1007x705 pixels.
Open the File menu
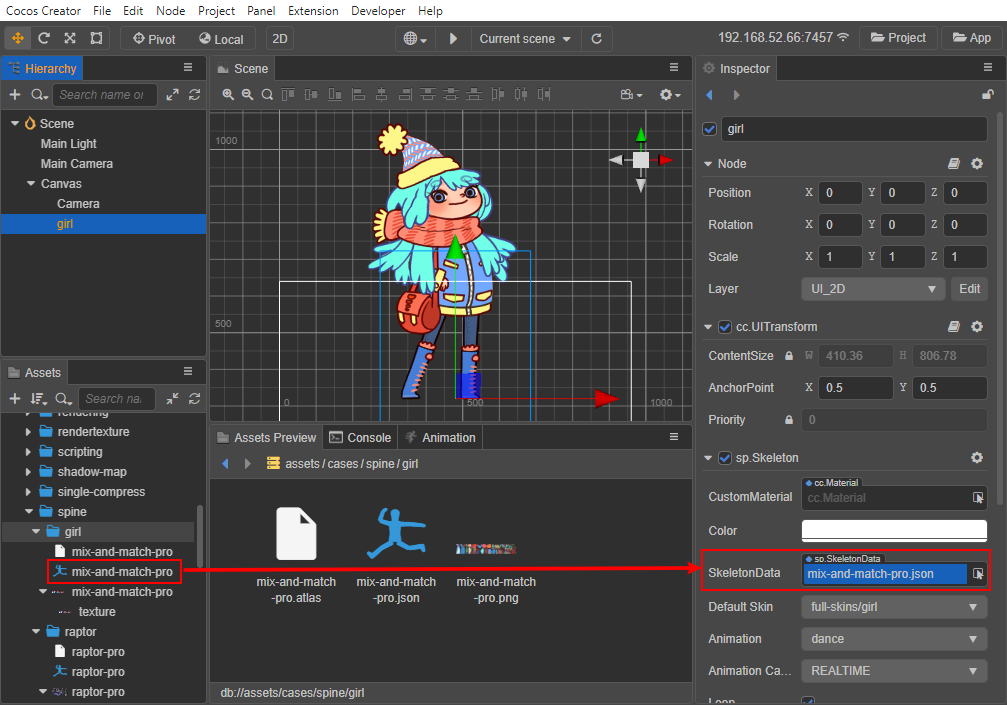[101, 10]
